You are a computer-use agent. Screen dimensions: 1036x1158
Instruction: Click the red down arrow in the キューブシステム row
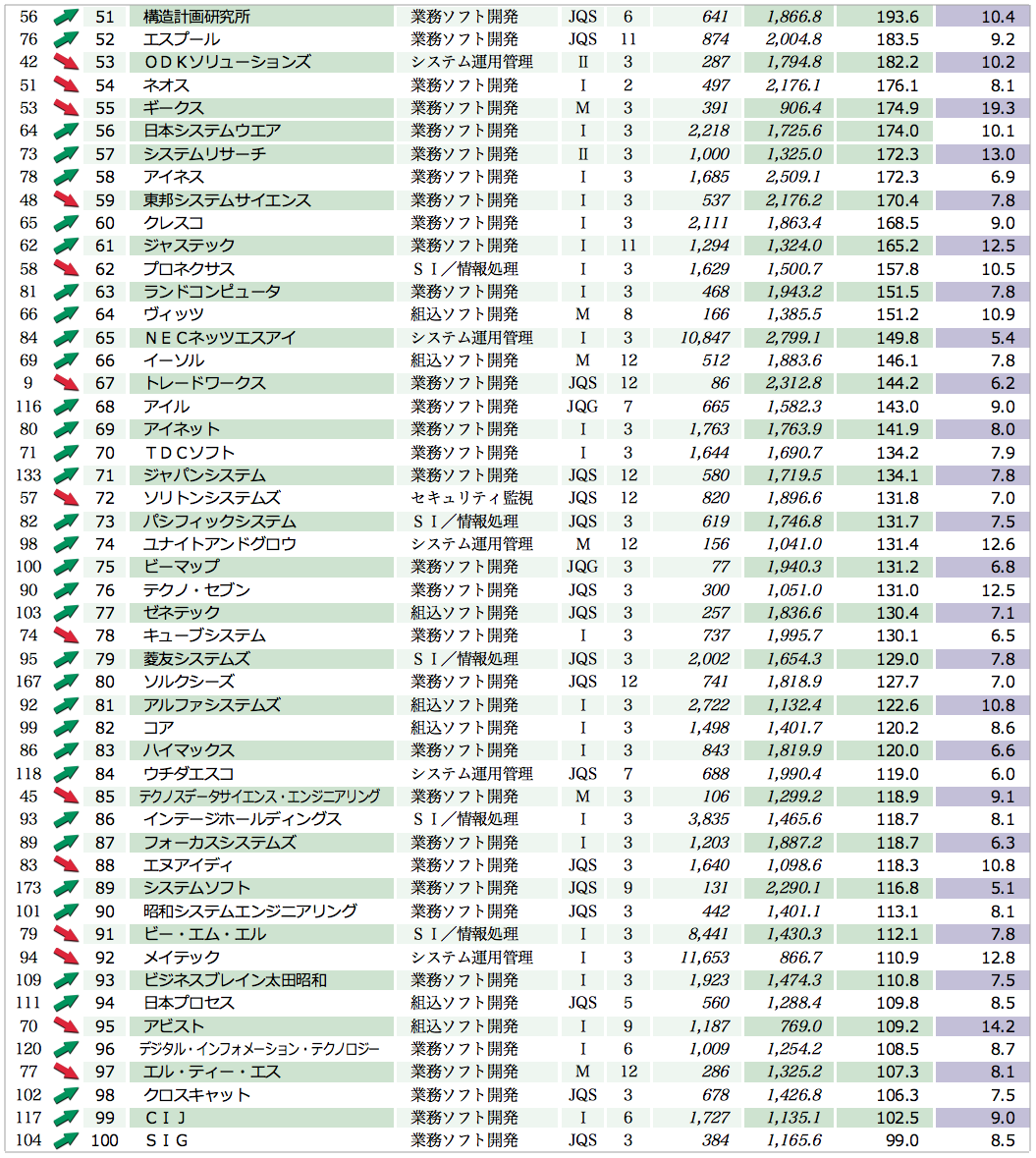pyautogui.click(x=66, y=635)
